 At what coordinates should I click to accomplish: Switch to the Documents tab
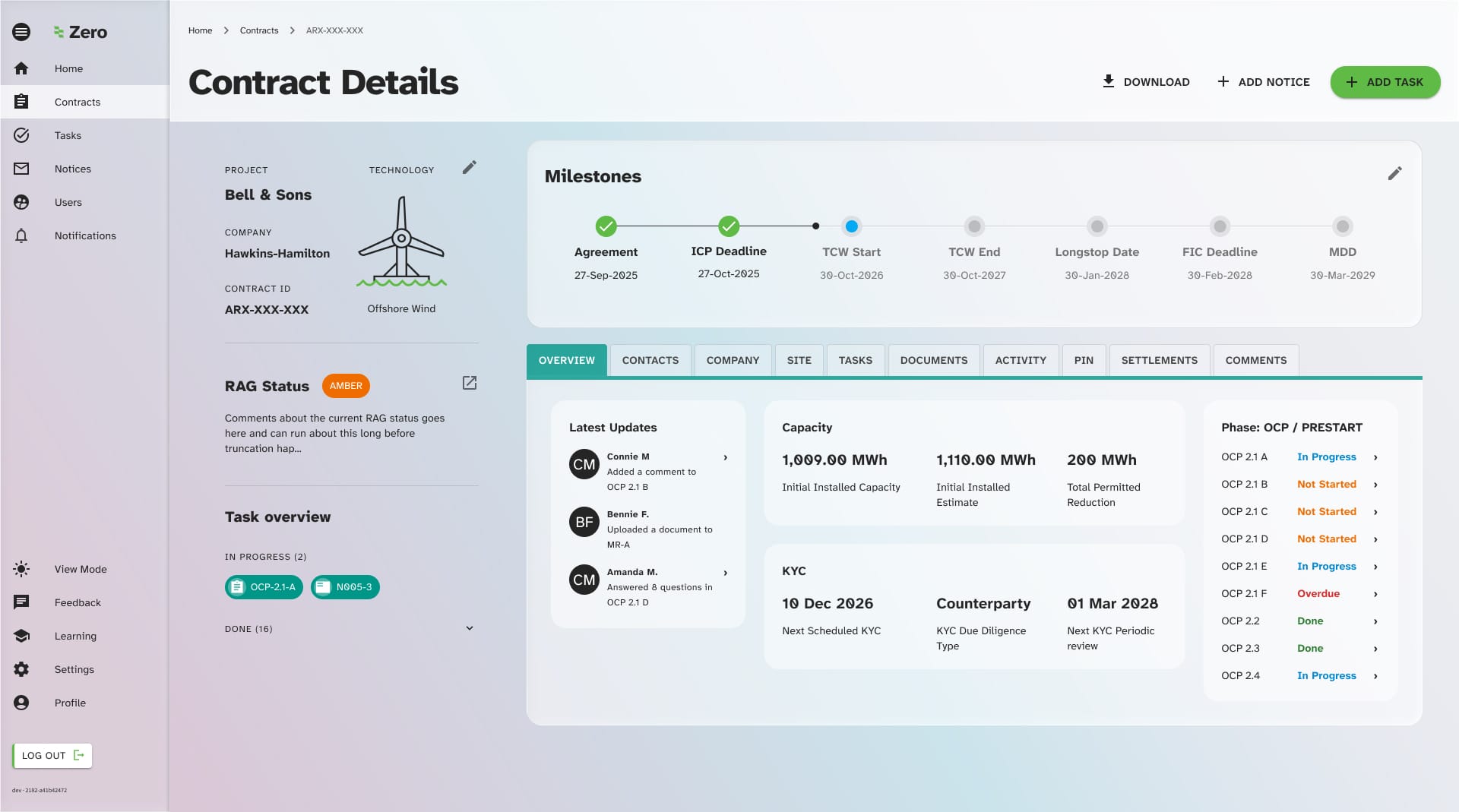(933, 360)
